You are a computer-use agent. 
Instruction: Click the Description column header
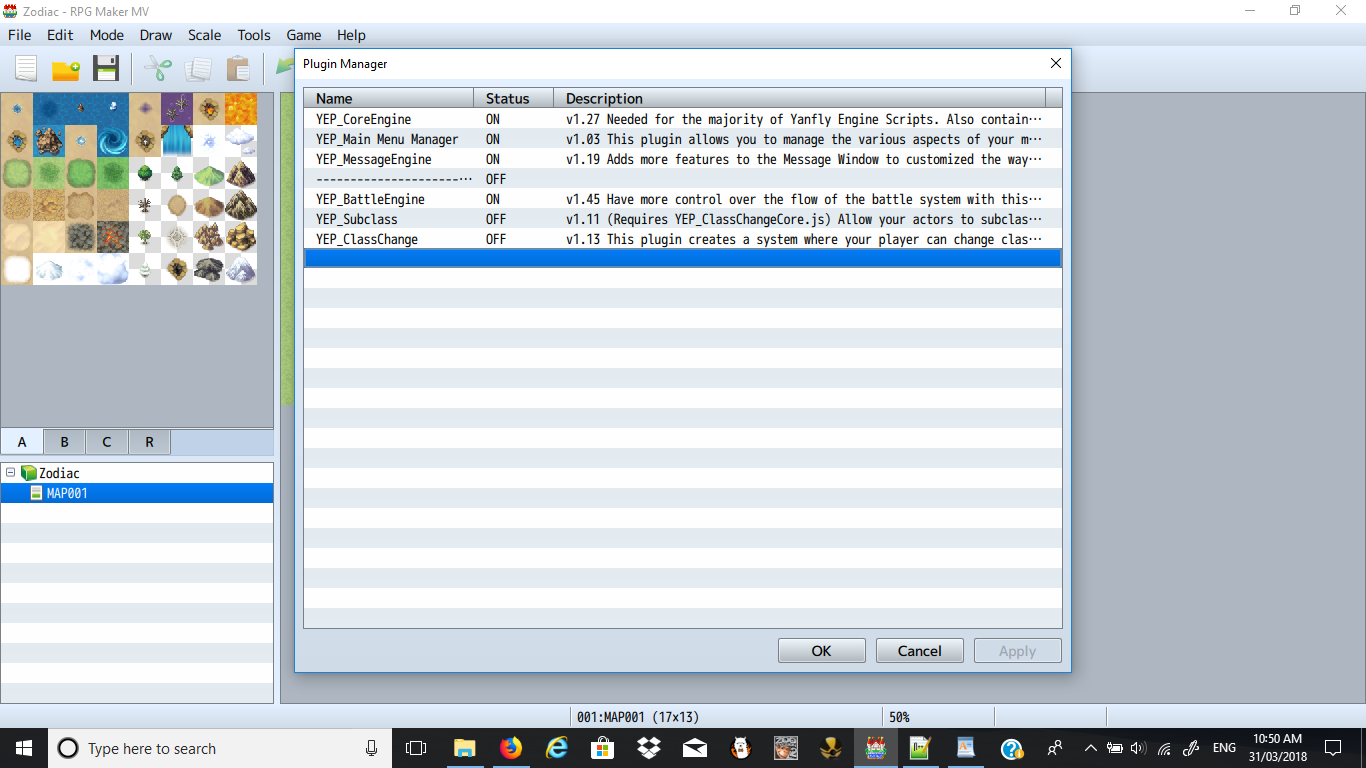tap(800, 98)
